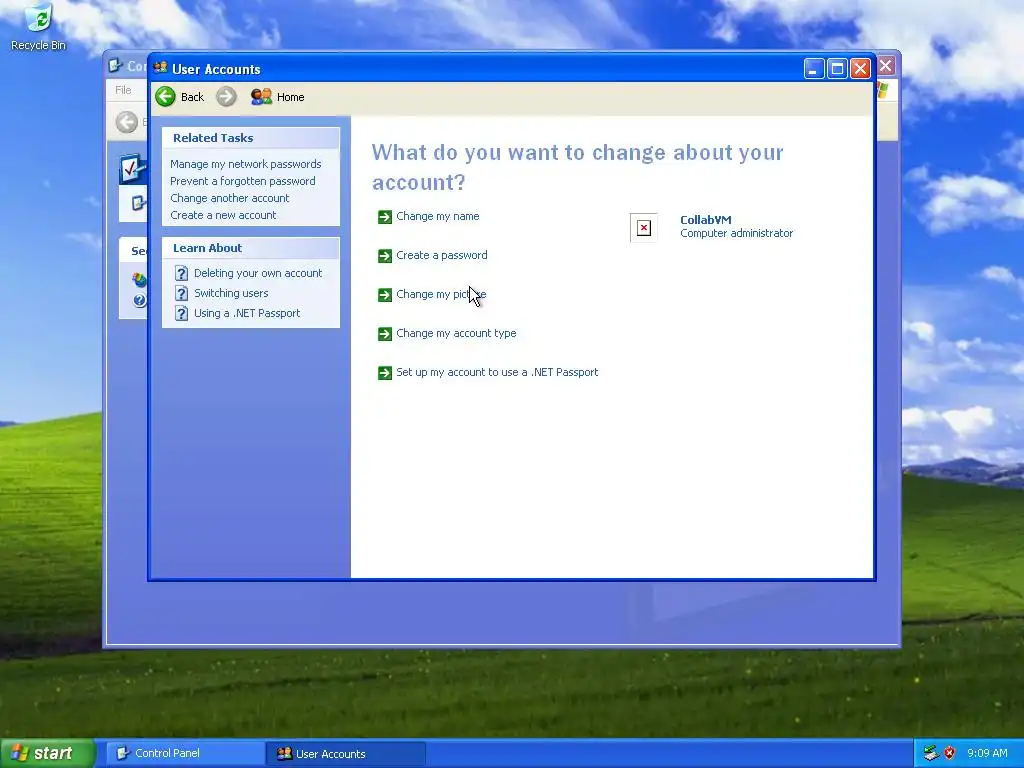
Task: Open Using a .NET Passport help
Action: 247,313
